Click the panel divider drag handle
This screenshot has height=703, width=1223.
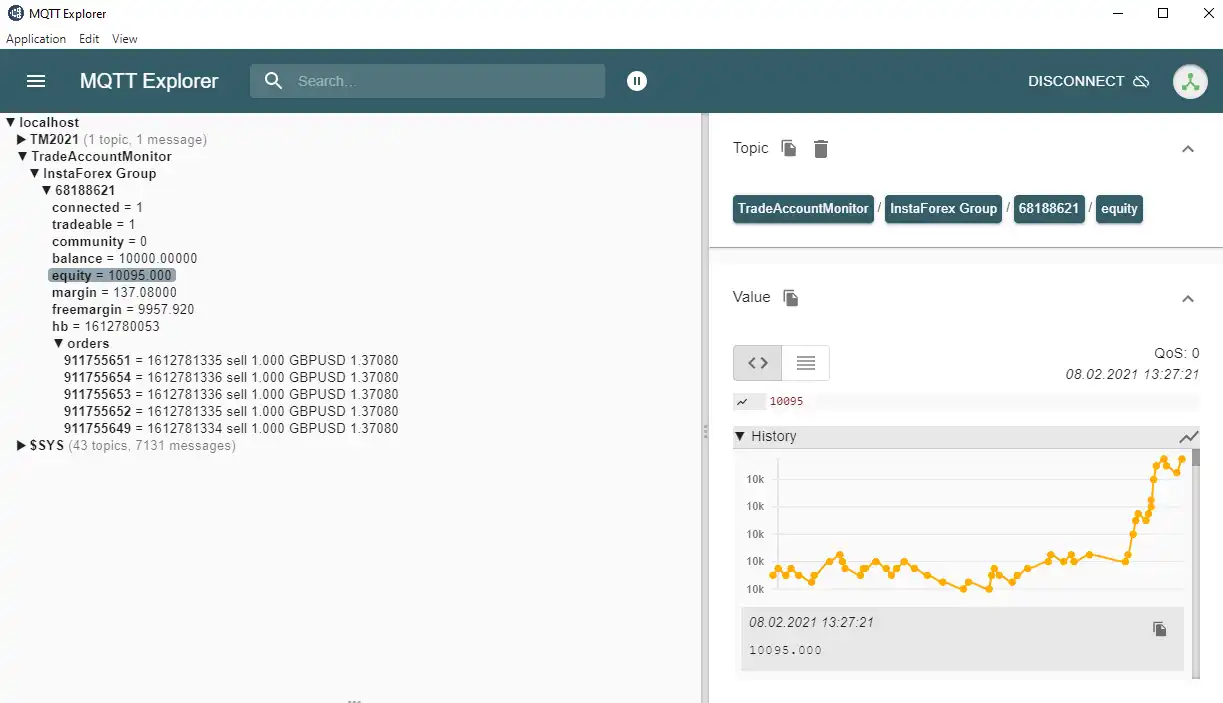click(x=705, y=432)
